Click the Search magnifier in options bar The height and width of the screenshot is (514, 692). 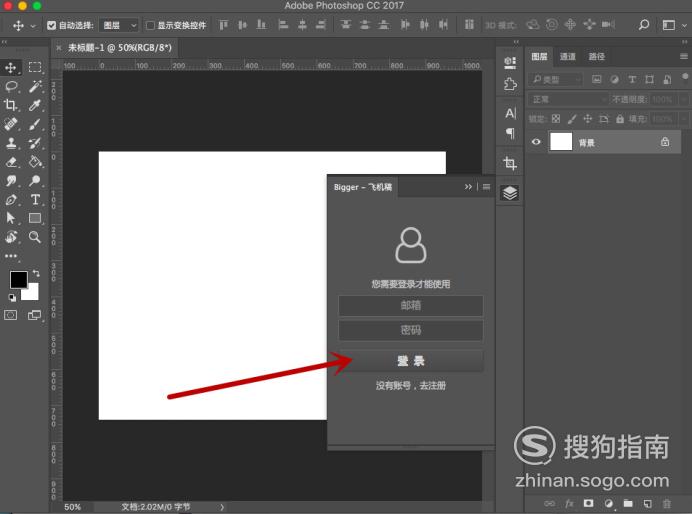[x=644, y=25]
